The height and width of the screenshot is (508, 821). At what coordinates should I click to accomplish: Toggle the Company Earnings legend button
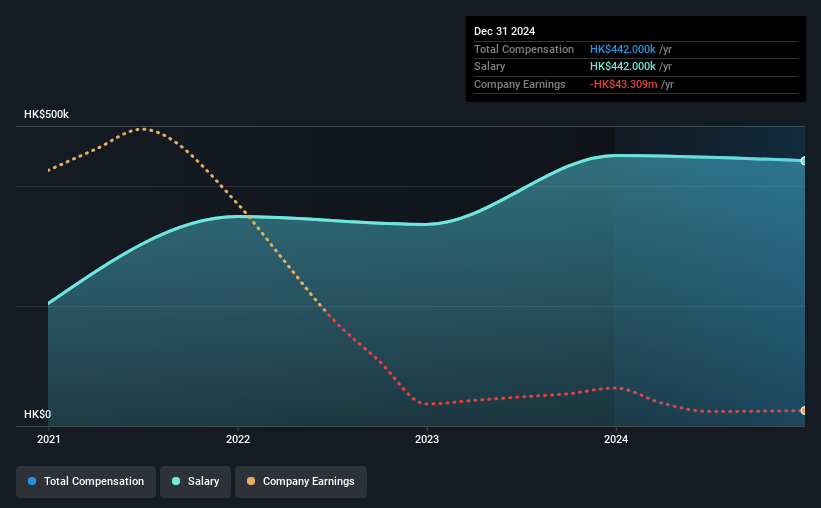[301, 481]
